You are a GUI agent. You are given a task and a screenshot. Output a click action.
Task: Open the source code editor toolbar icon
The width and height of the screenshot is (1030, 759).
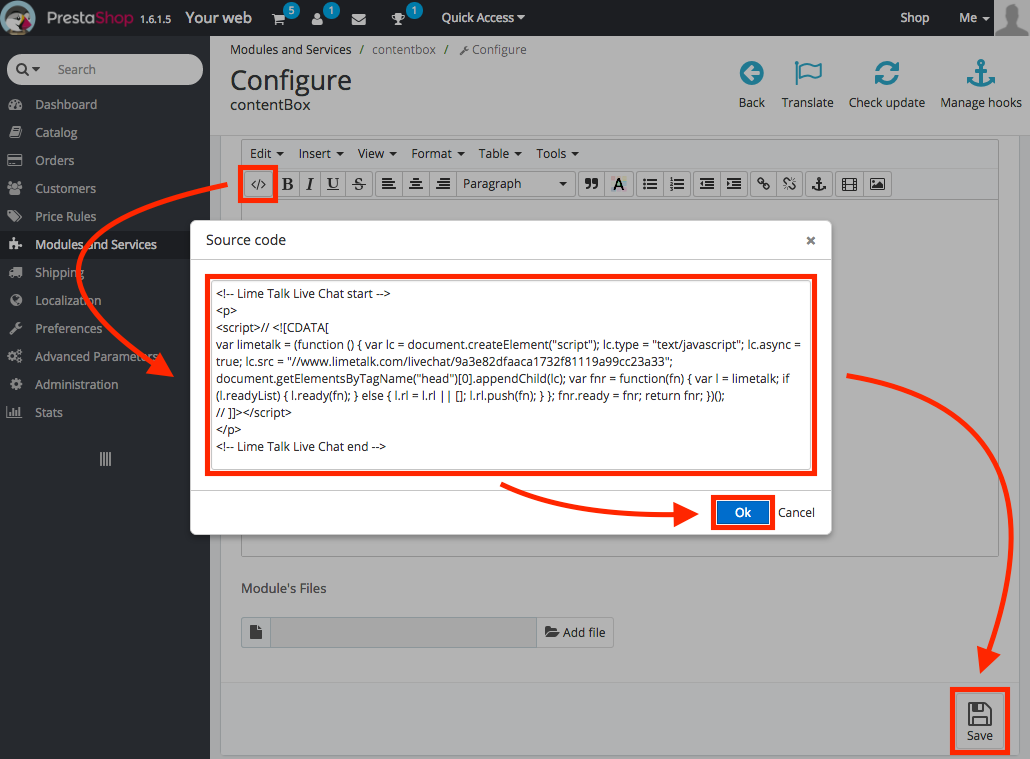(258, 184)
